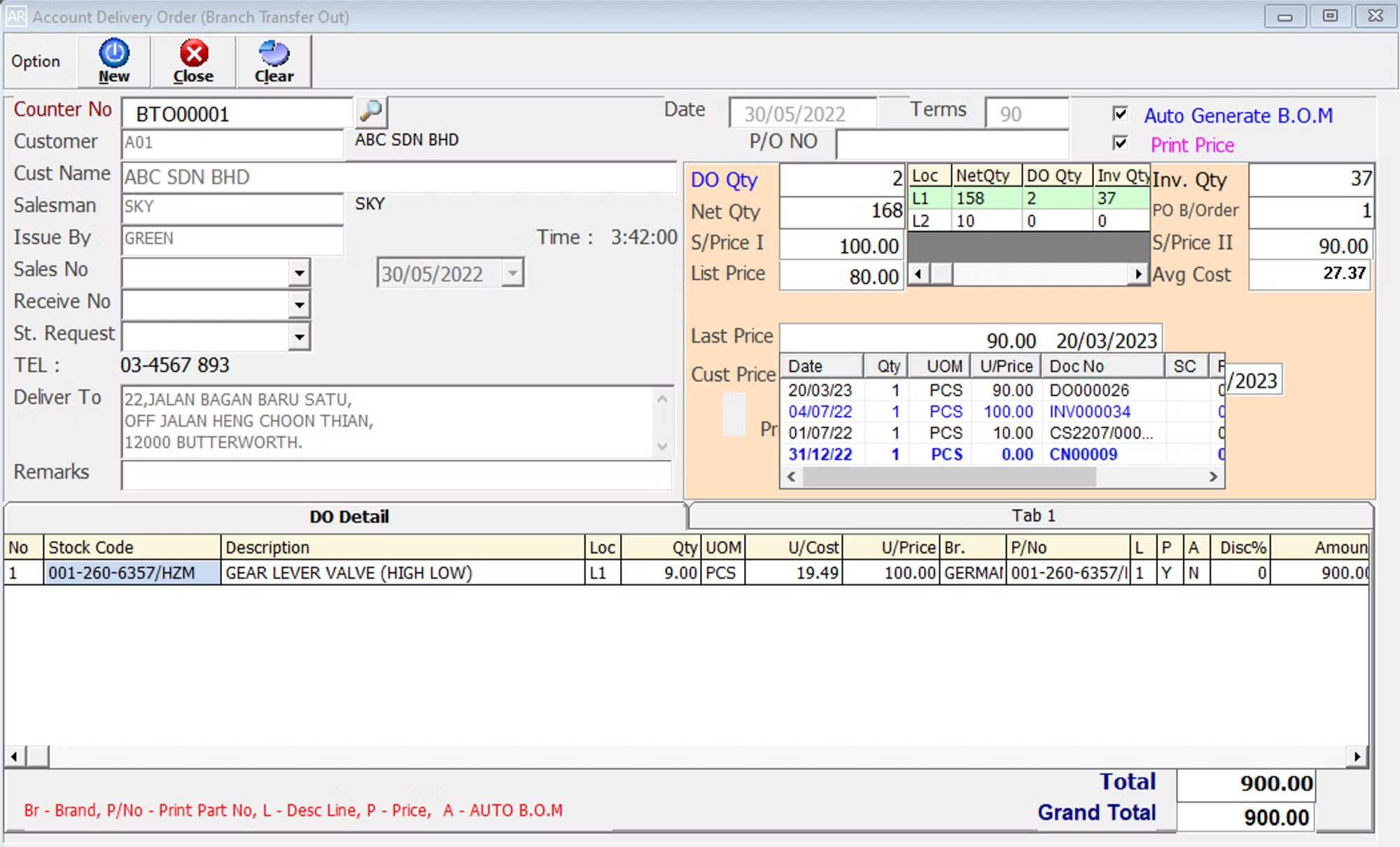Screen dimensions: 1400x847
Task: Expand the Receive No dropdown
Action: [299, 304]
